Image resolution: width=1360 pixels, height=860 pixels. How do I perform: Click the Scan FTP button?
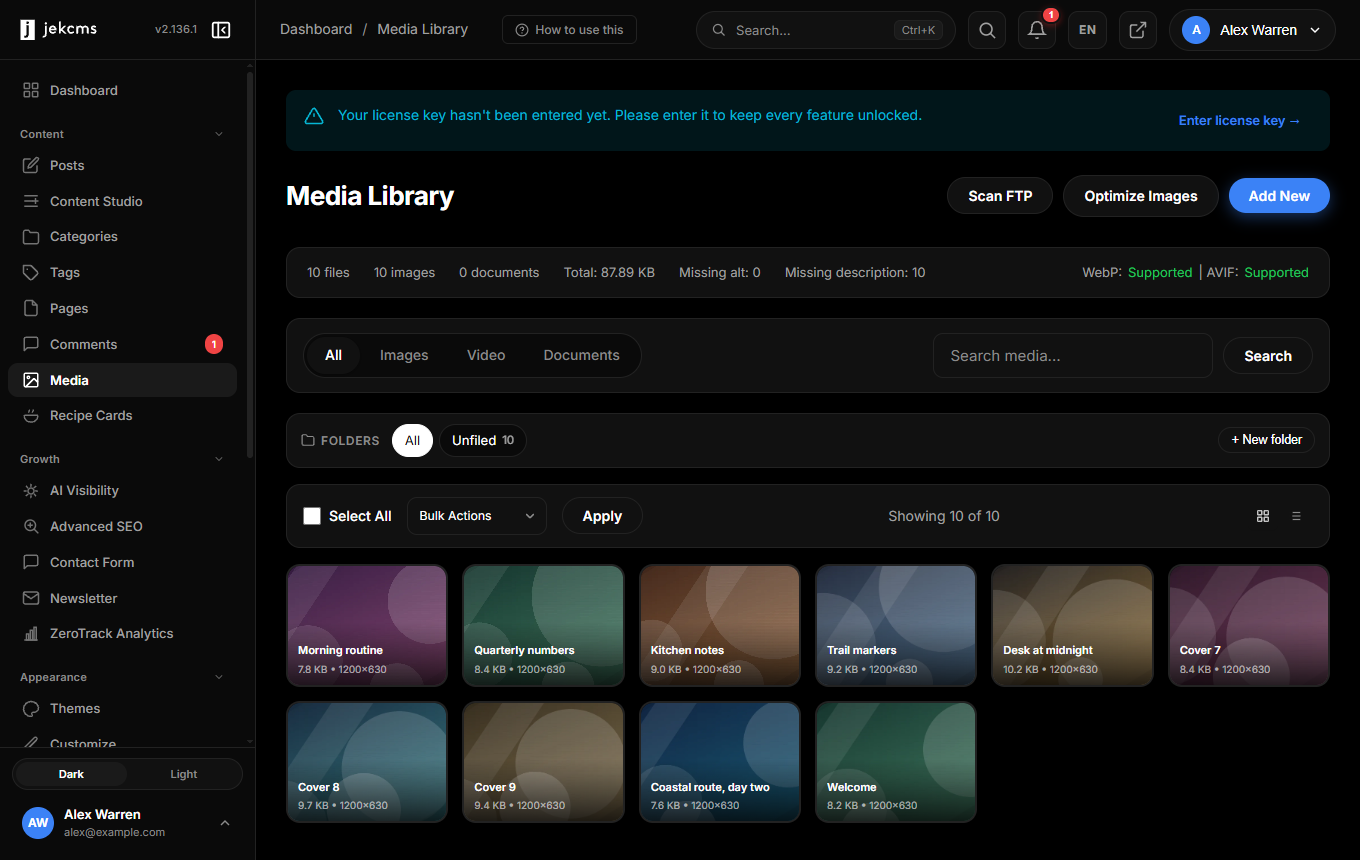(1000, 196)
